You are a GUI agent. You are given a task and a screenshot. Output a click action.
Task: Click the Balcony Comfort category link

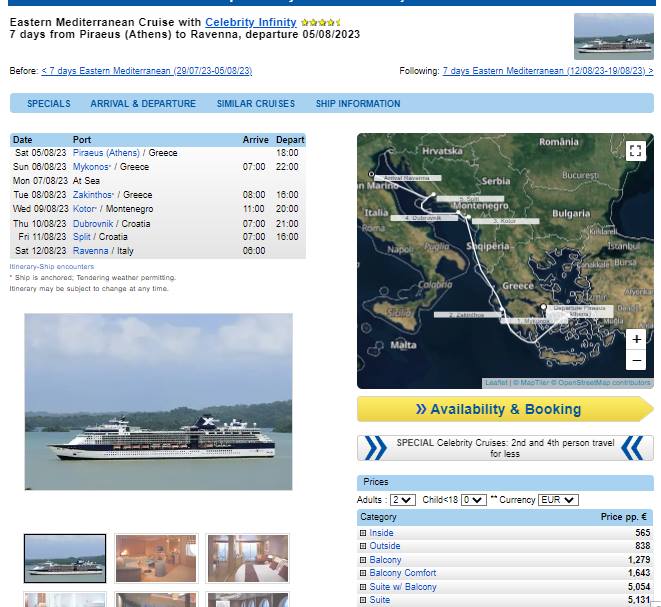[403, 573]
